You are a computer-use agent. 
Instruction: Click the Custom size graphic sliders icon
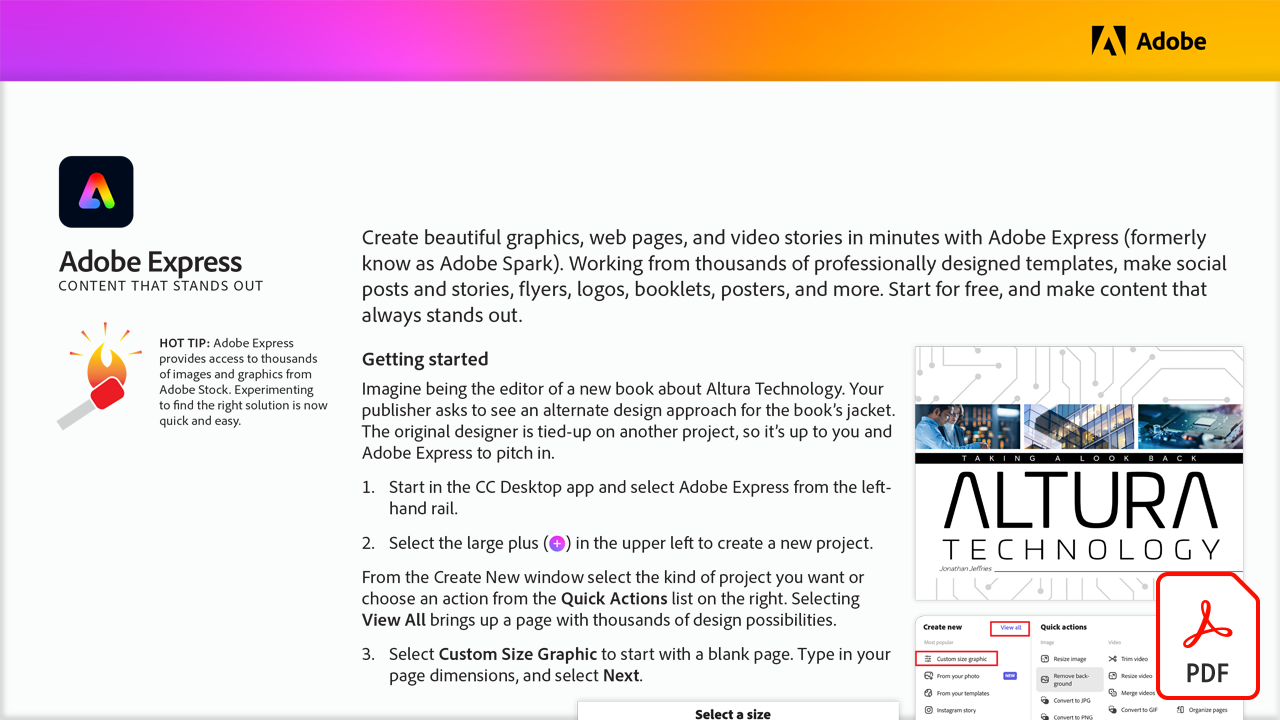pos(928,659)
